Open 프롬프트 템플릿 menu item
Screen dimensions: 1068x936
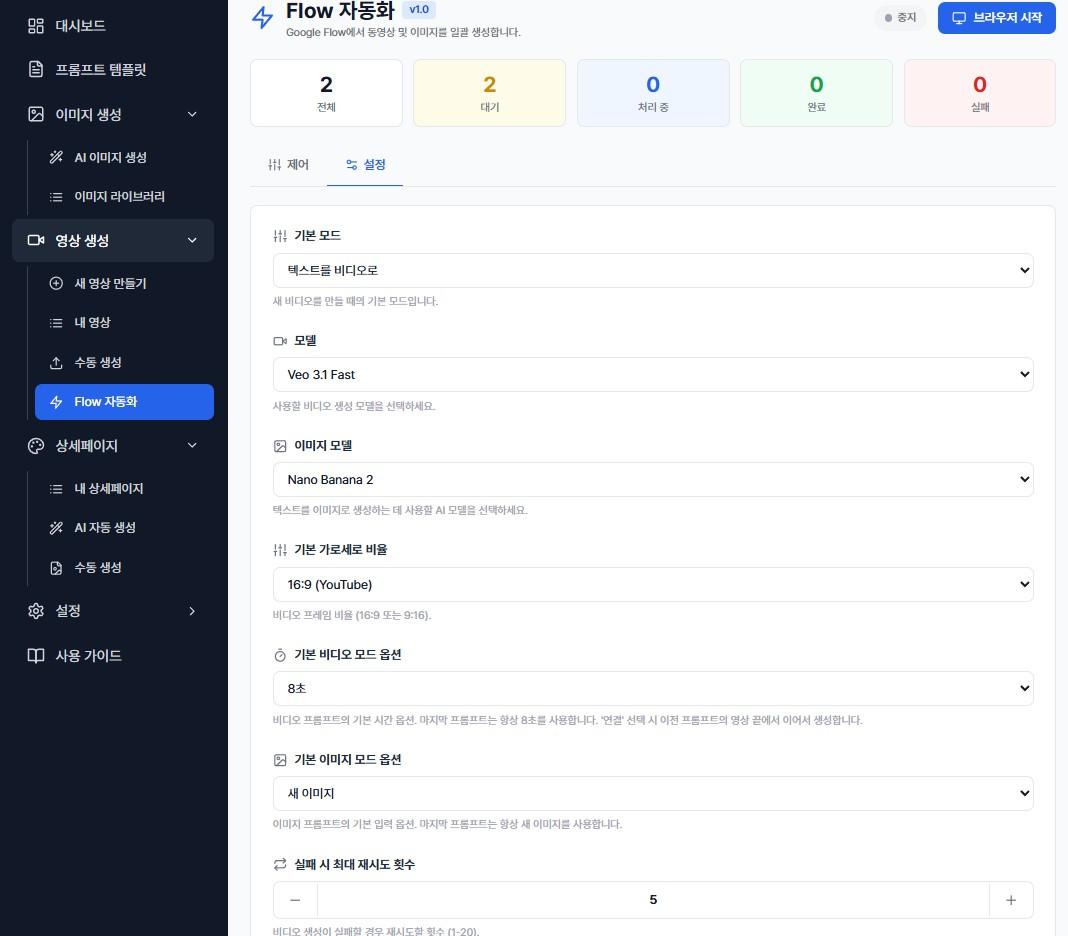(x=113, y=69)
